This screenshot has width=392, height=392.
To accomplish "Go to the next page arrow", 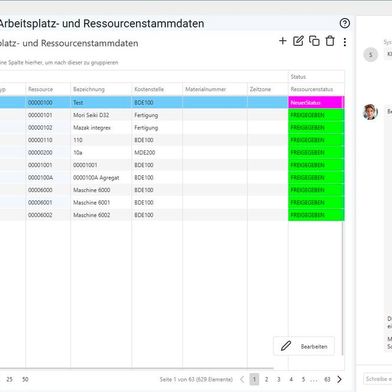I will tap(339, 379).
